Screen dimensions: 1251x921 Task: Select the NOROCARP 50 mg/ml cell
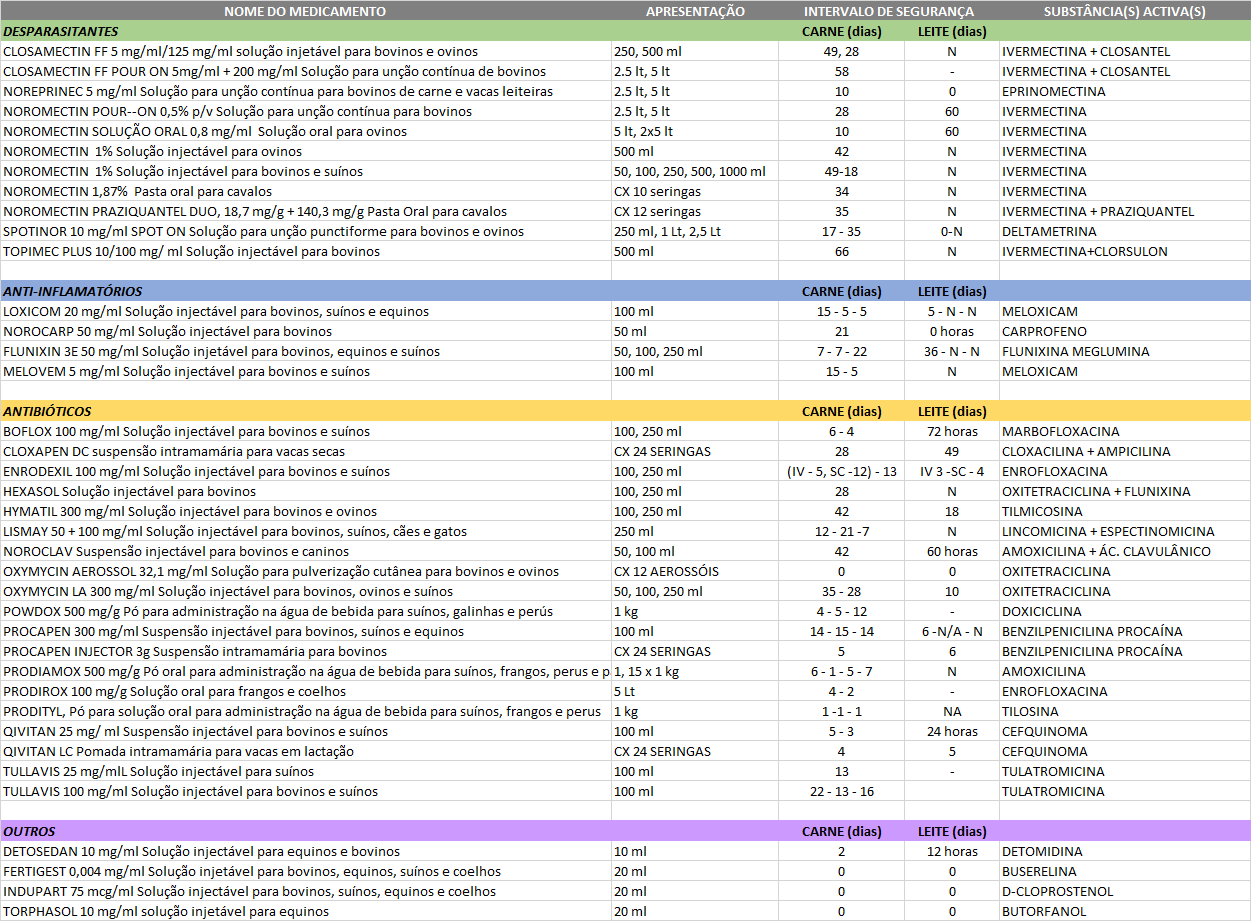[x=305, y=331]
